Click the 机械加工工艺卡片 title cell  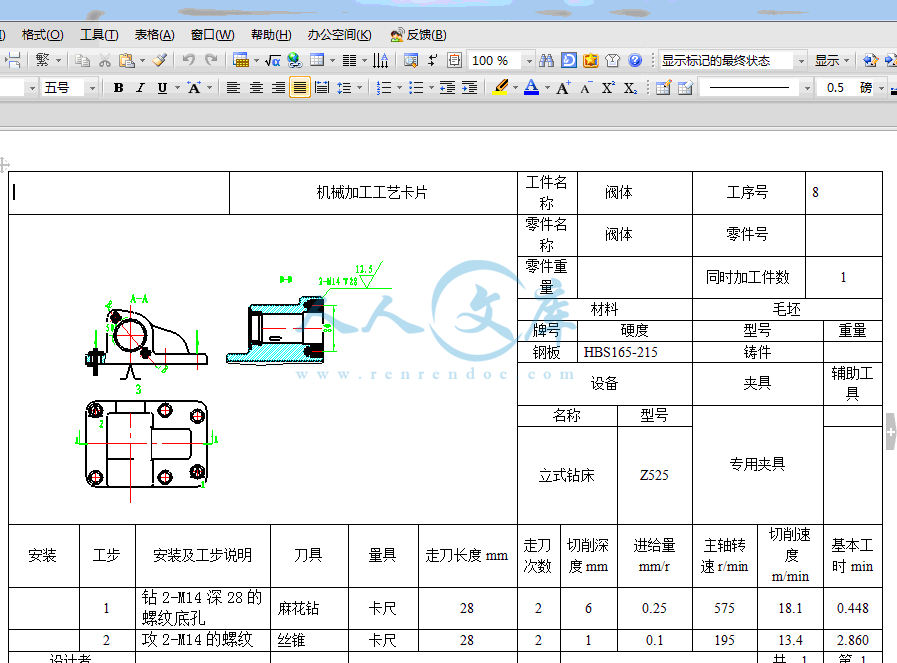click(x=373, y=193)
